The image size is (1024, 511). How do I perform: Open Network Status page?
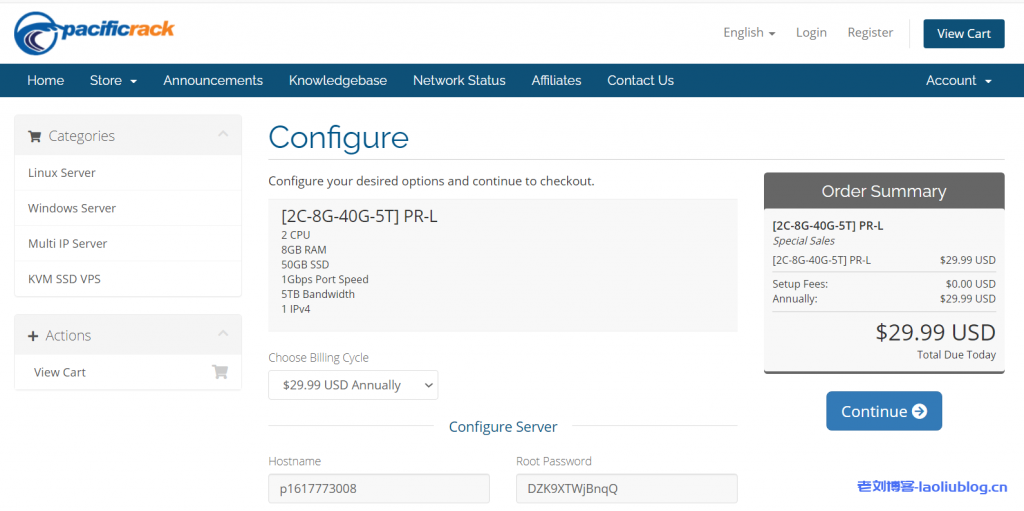coord(459,80)
